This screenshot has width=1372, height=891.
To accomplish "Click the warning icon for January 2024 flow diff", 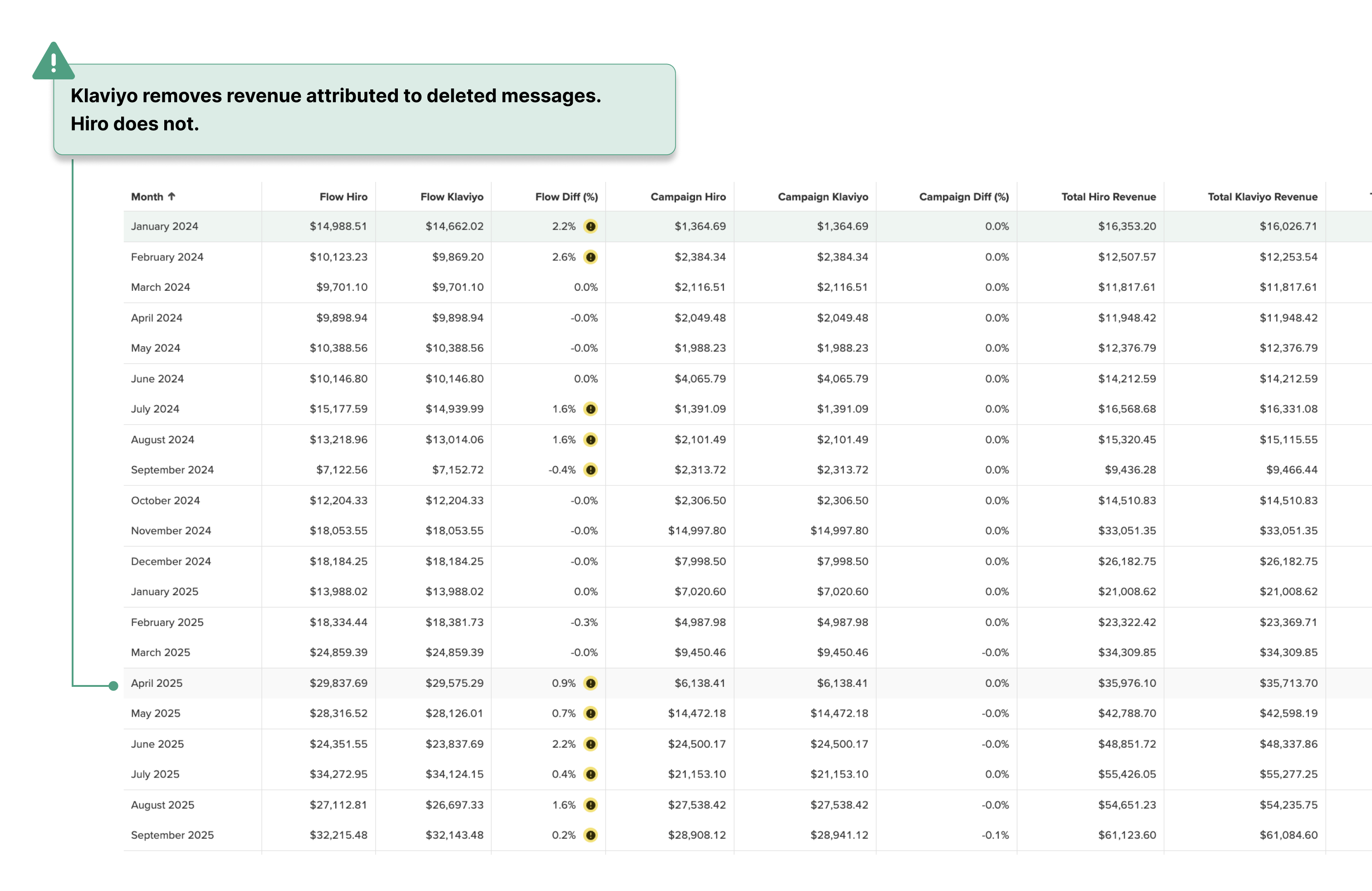I will (590, 226).
